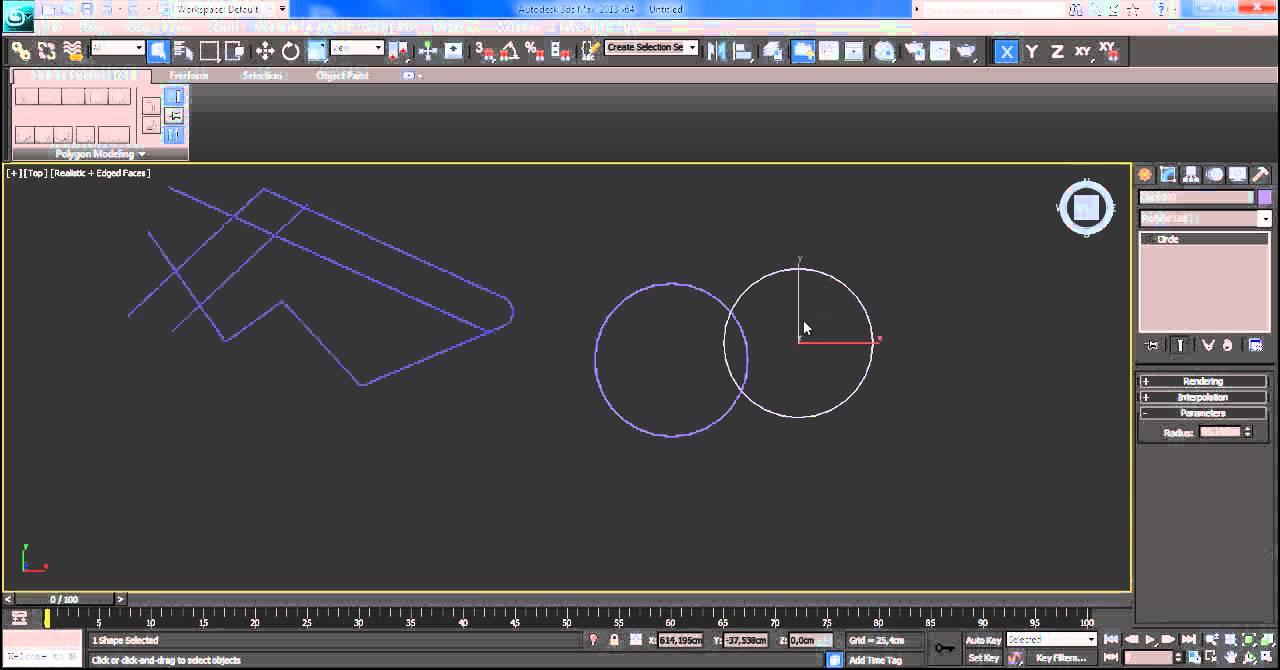Click the Render Setup icon
The image size is (1280, 670).
913,51
